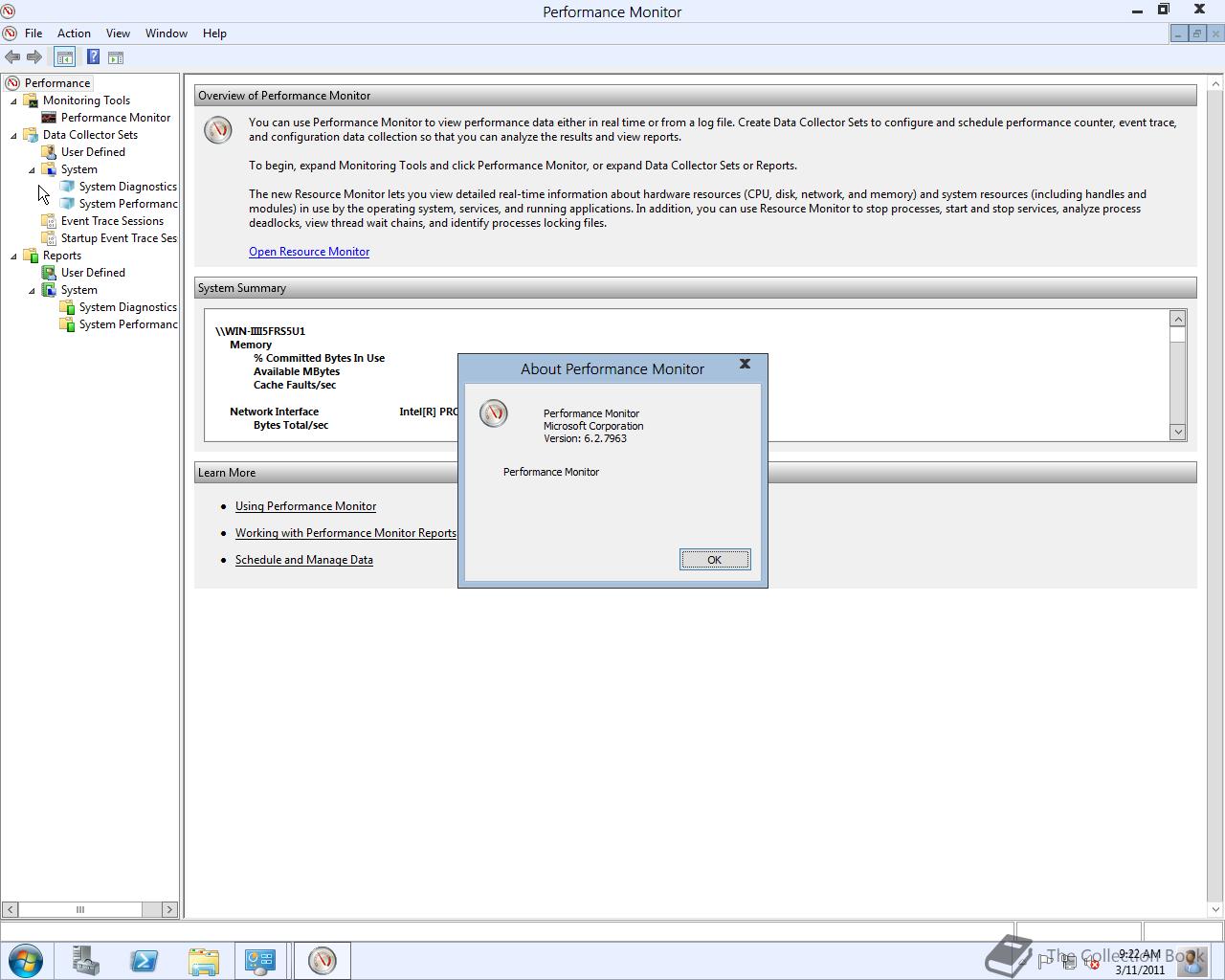Click User Defined icon under Data Collector Sets

(x=49, y=152)
